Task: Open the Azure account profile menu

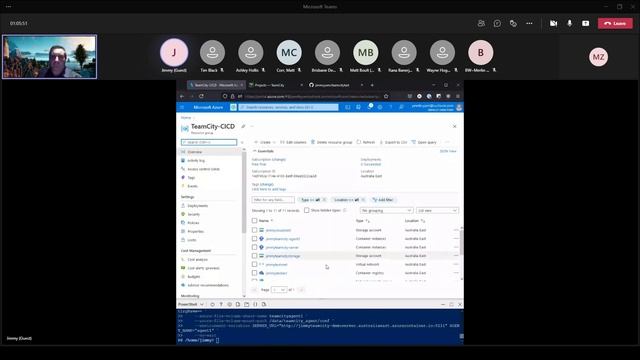Action: [x=437, y=107]
